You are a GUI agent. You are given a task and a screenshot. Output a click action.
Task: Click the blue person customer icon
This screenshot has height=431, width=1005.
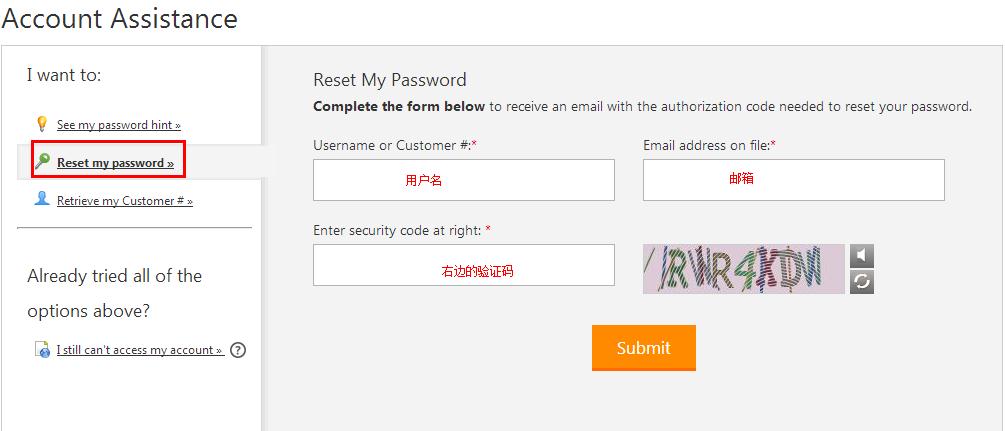coord(42,198)
